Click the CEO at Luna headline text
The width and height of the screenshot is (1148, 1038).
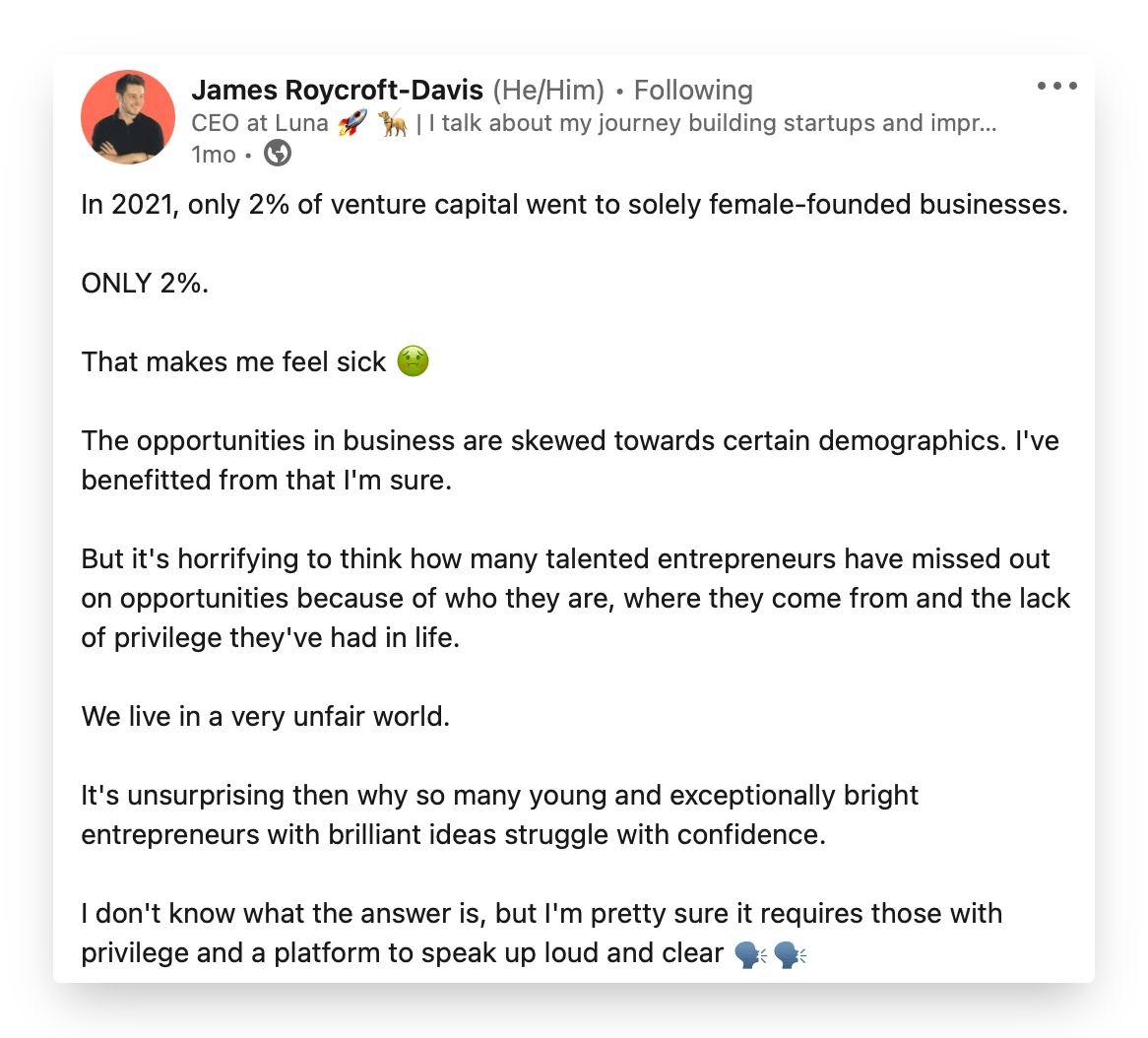click(x=259, y=123)
